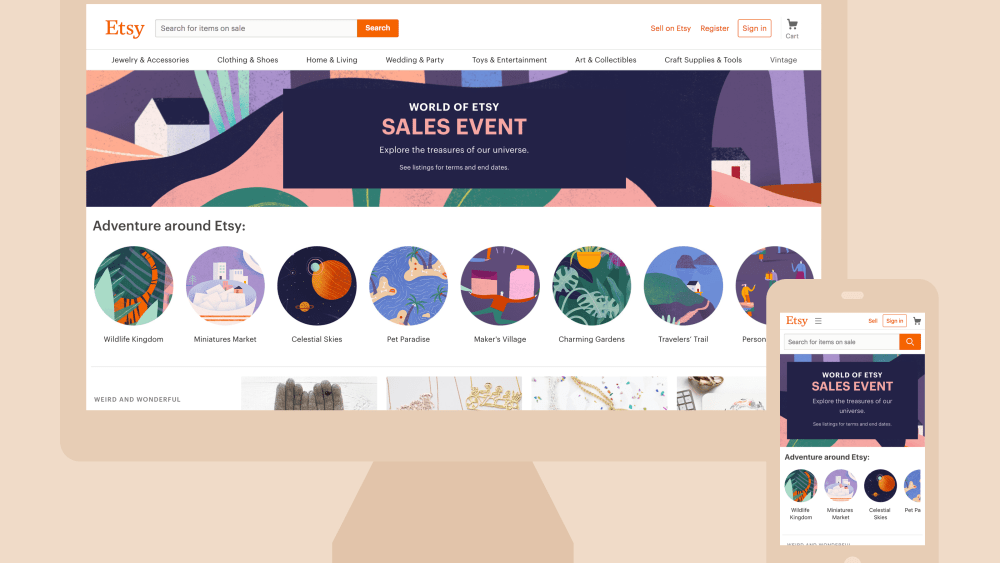This screenshot has width=1000, height=563.
Task: Open the Craft Supplies & Tools menu
Action: pyautogui.click(x=703, y=60)
